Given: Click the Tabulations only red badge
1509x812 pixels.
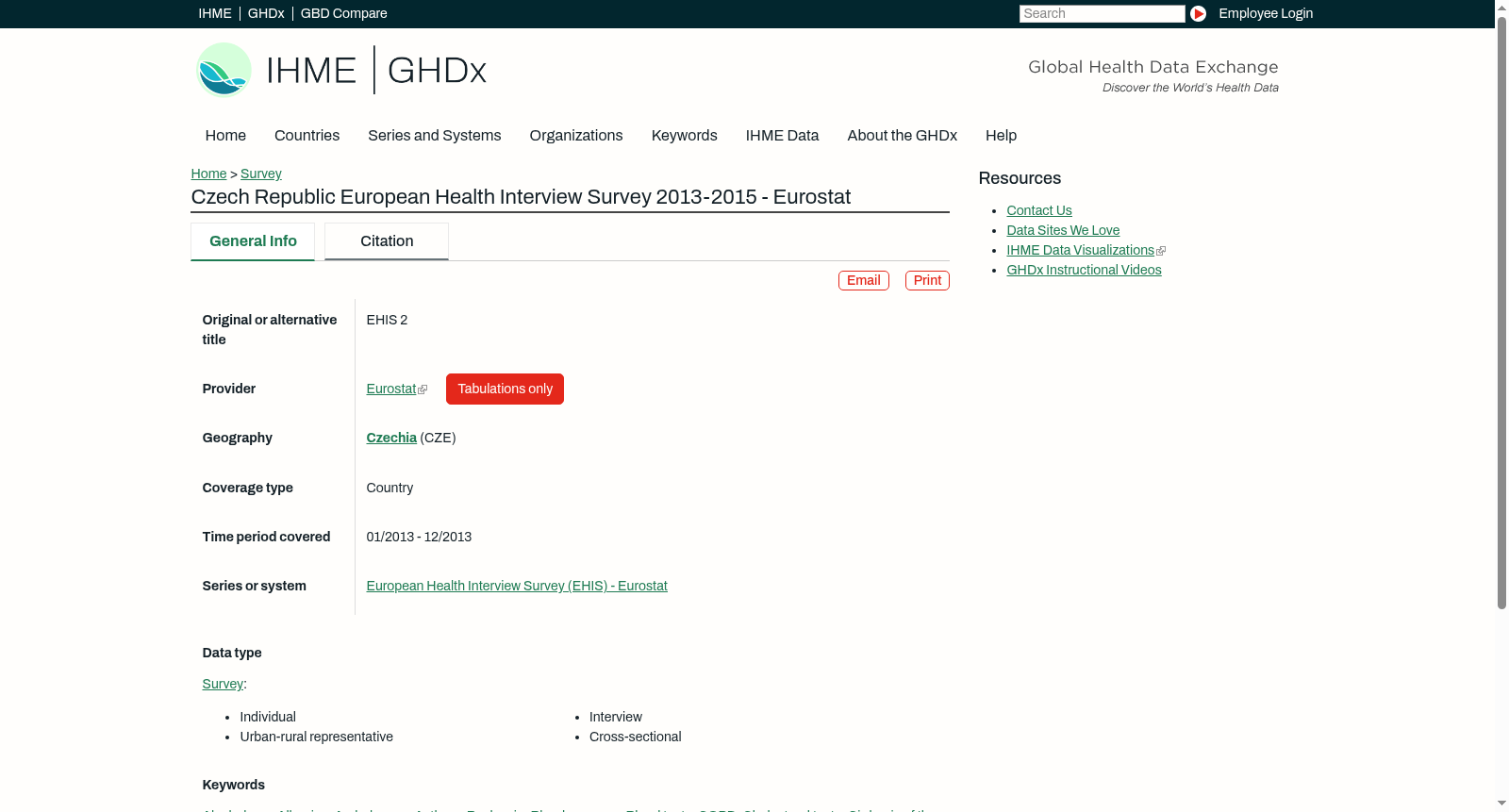Looking at the screenshot, I should [x=505, y=389].
